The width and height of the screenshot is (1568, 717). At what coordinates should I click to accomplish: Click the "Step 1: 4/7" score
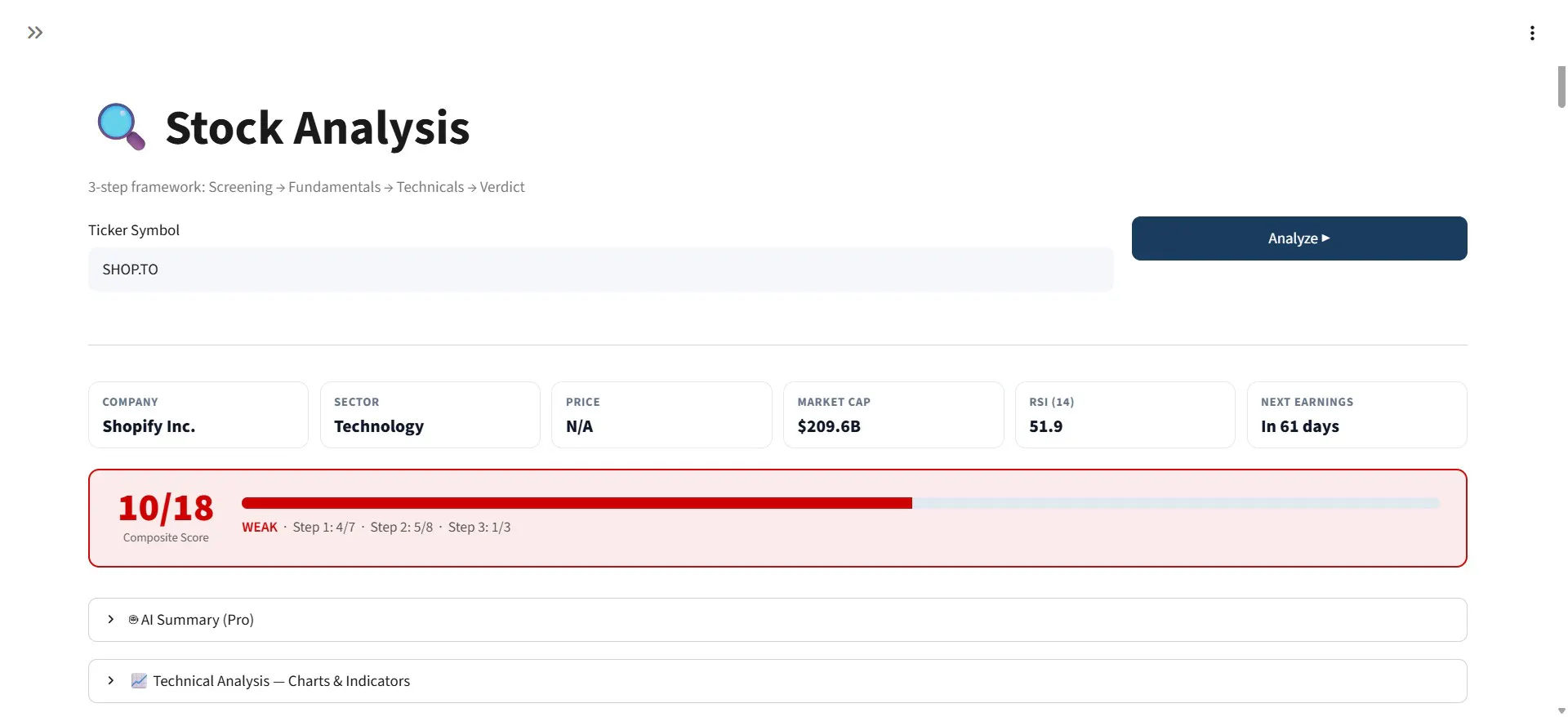(324, 528)
